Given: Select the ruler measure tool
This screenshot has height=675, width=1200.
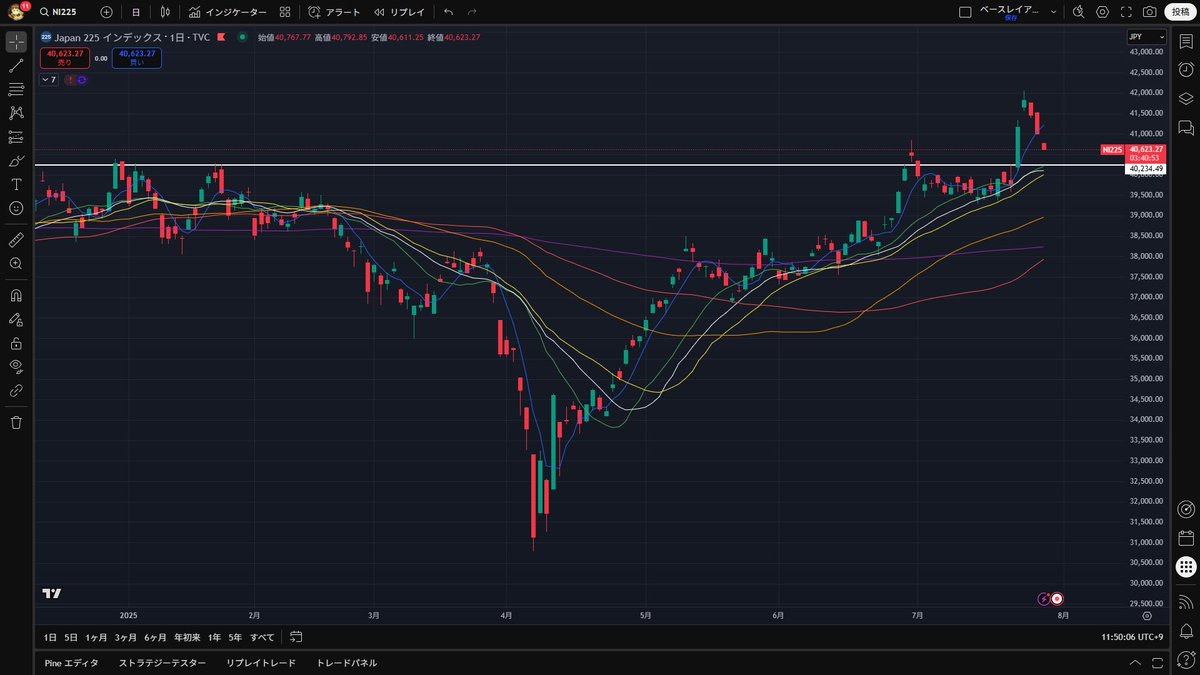Looking at the screenshot, I should tap(16, 240).
